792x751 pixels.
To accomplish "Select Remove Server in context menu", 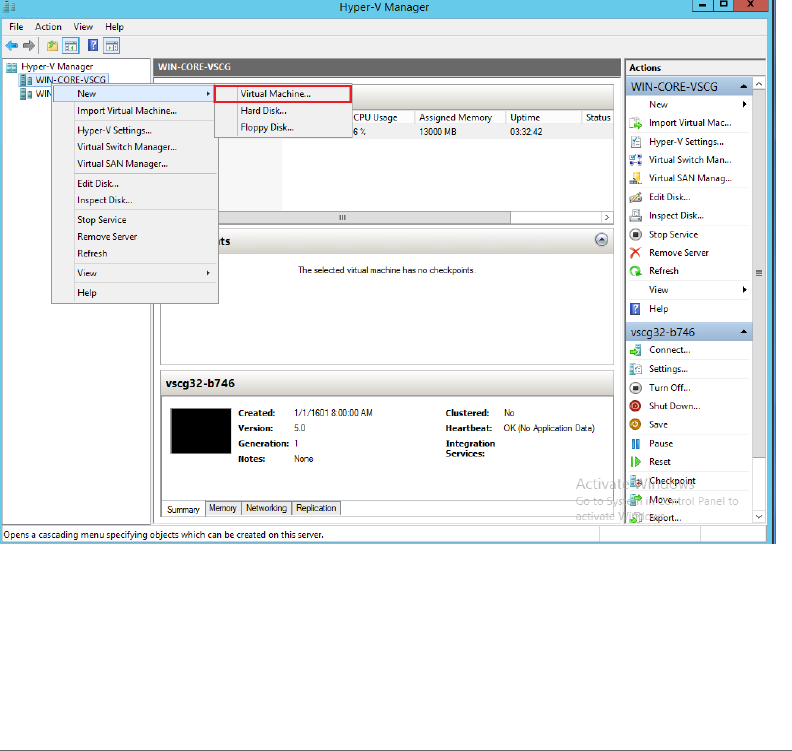I will point(135,237).
